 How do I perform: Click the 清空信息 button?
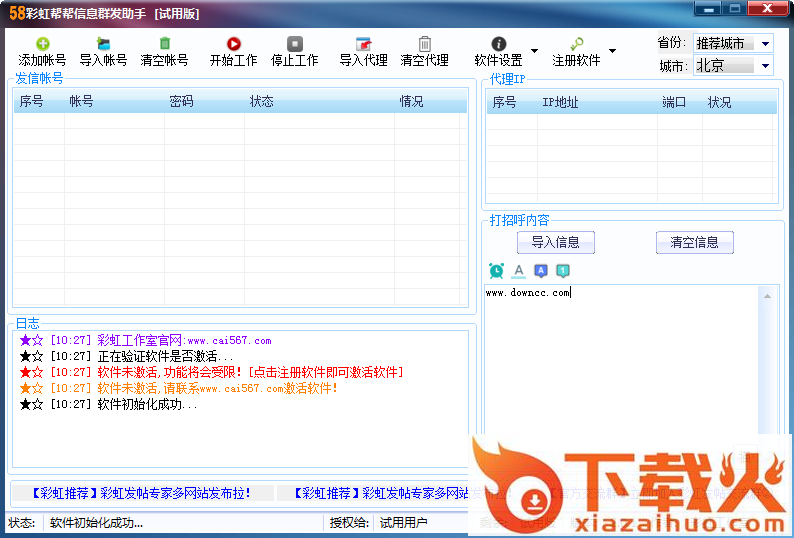tap(694, 242)
